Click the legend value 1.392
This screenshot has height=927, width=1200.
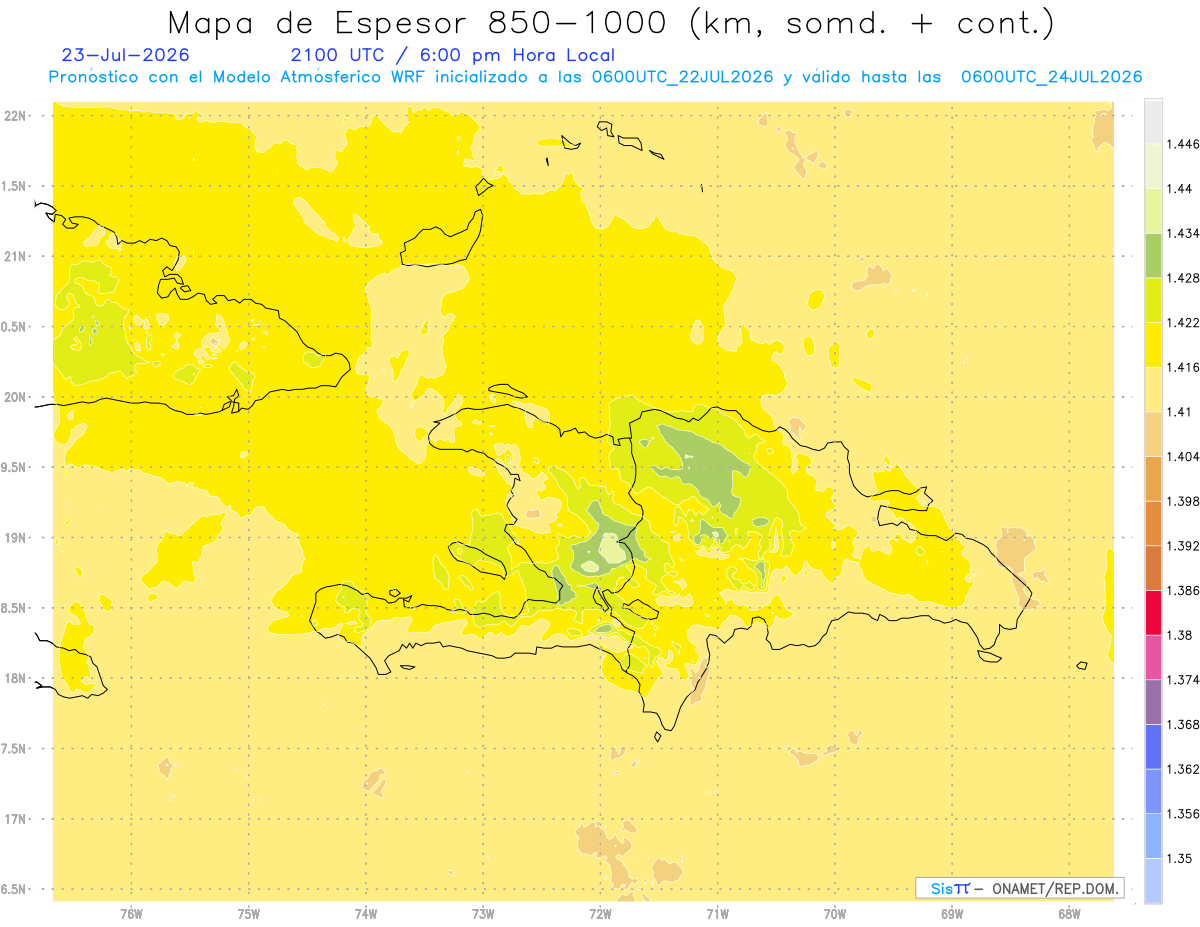[1183, 546]
